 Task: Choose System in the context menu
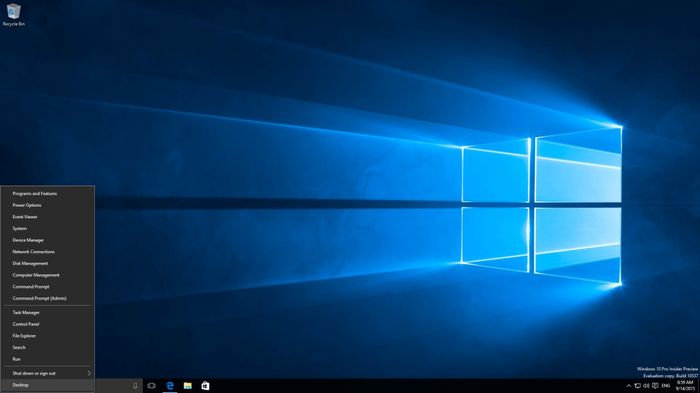click(x=48, y=229)
